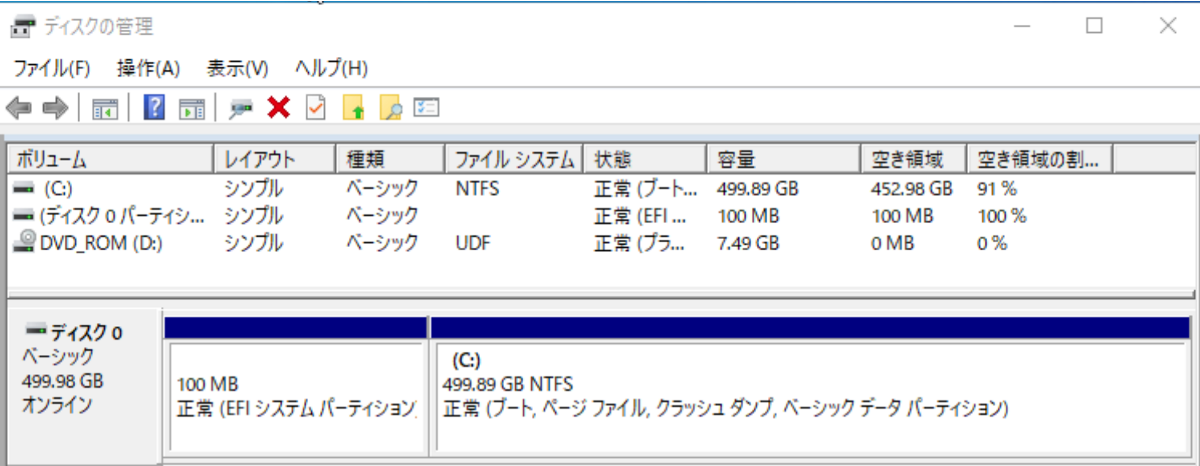Sort by the 状態 column header
This screenshot has height=466, width=1200.
pos(645,159)
